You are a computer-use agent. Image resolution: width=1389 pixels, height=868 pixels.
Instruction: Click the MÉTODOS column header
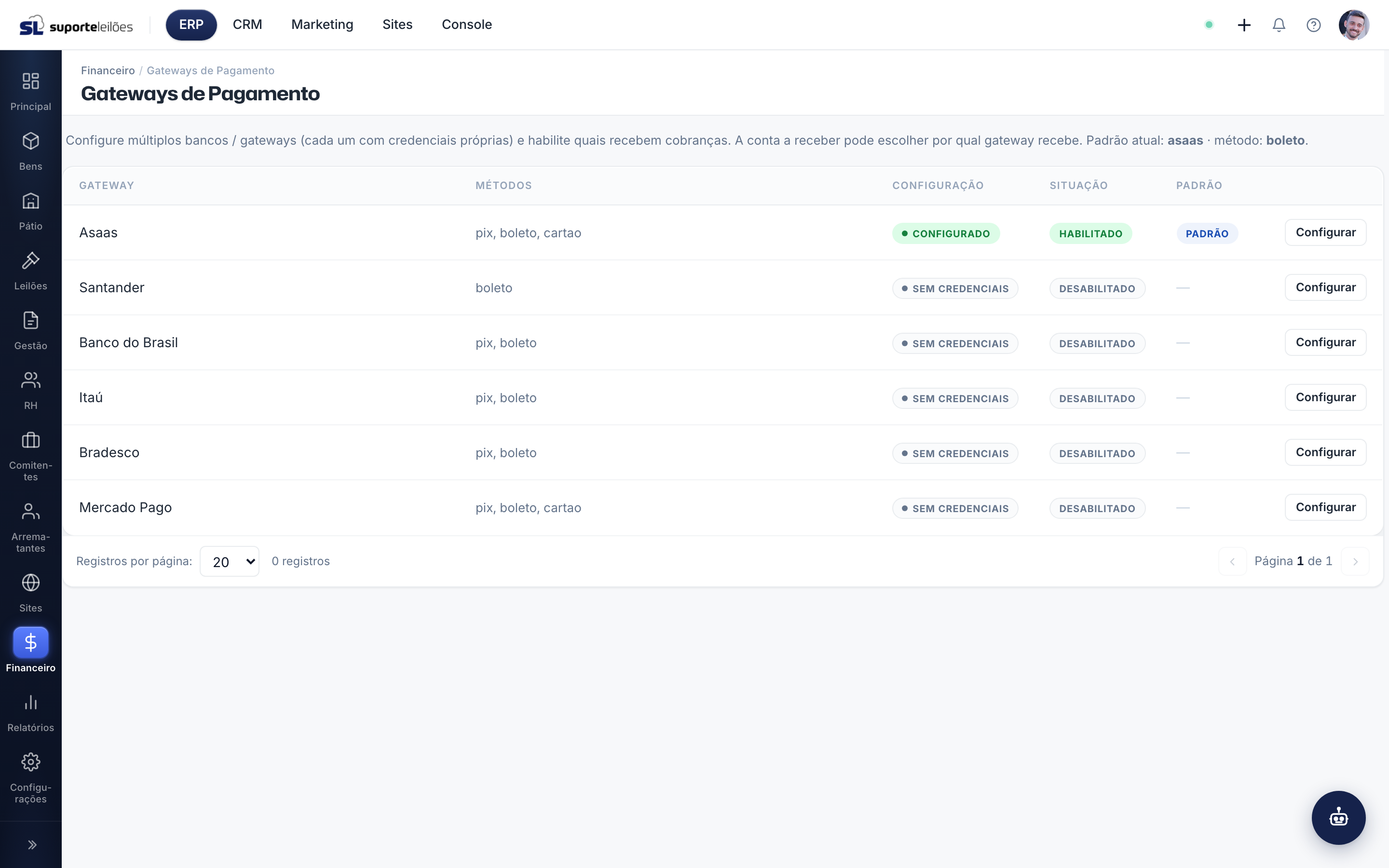tap(504, 186)
